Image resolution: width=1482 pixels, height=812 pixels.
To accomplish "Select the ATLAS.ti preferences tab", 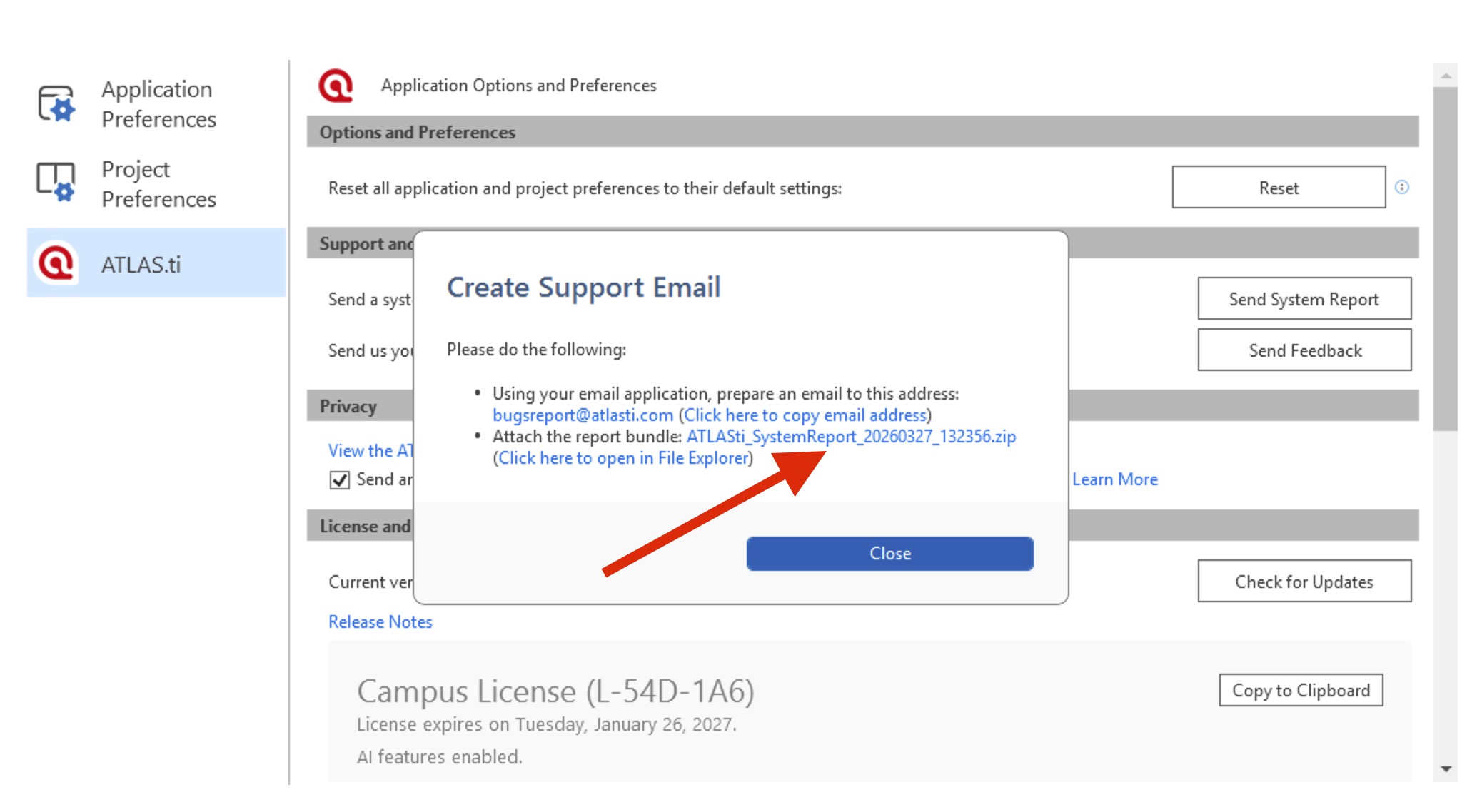I will coord(141,265).
